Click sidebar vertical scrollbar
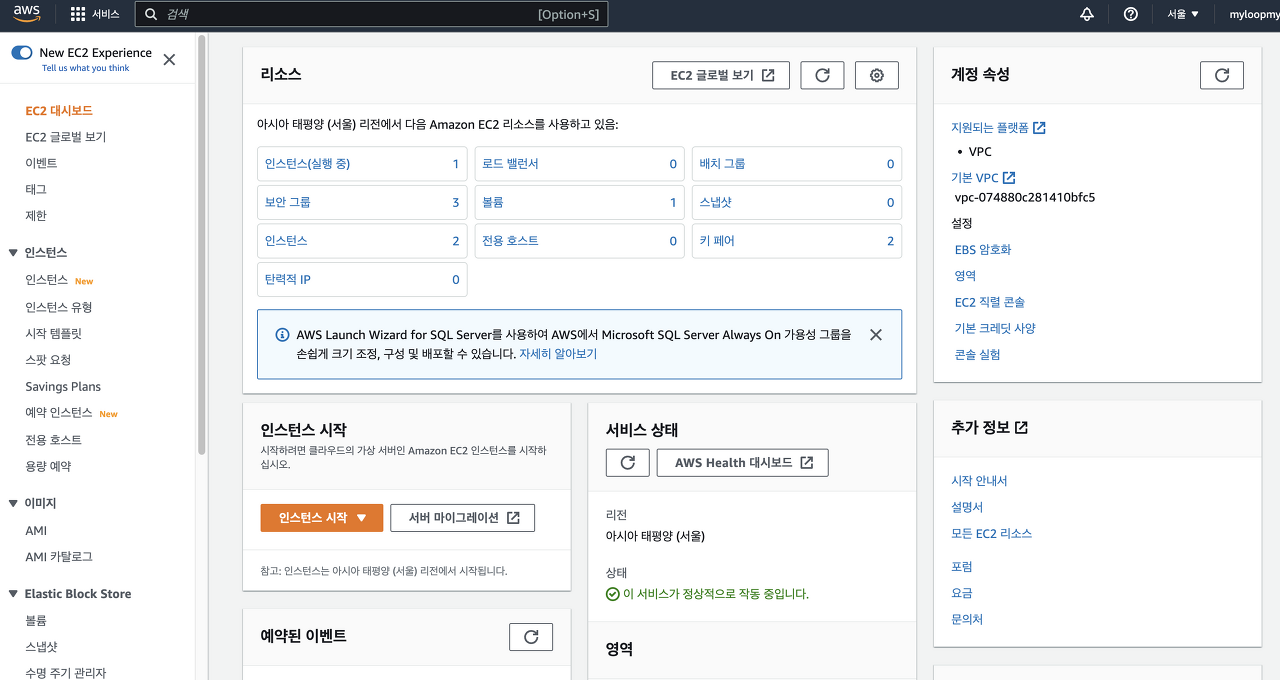This screenshot has height=680, width=1280. click(x=202, y=245)
